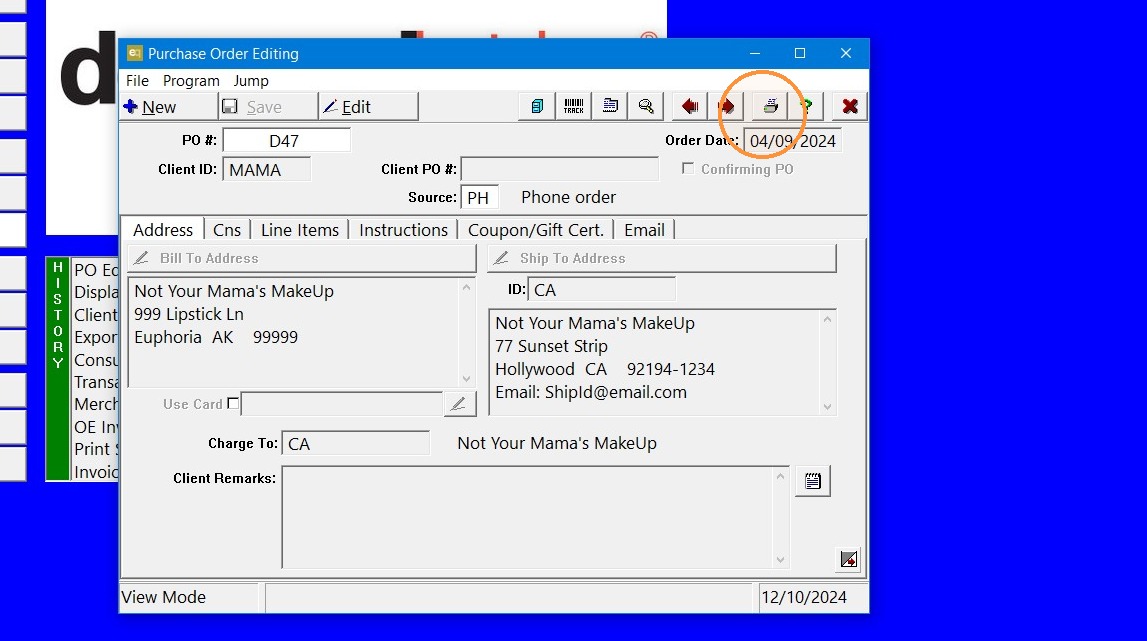Go to previous record with left arrow
Screen dimensions: 1147x641
pyautogui.click(x=690, y=107)
